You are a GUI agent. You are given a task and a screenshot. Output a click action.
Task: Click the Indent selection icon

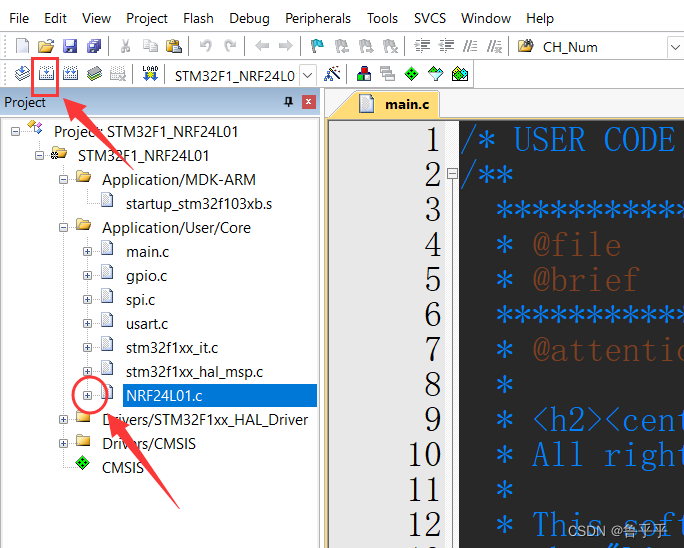pos(422,46)
